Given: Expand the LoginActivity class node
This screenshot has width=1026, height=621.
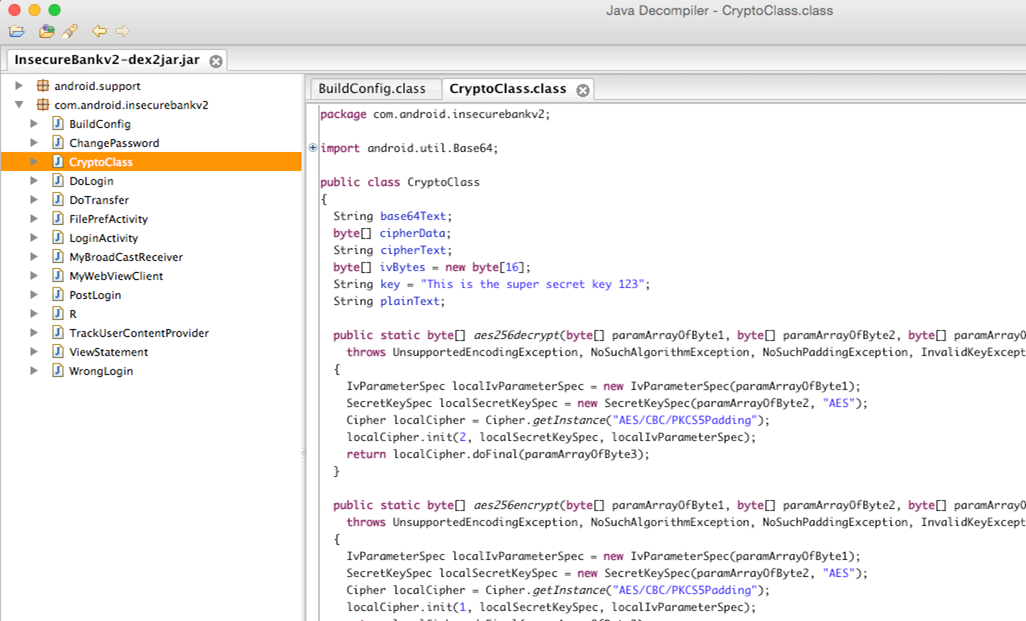Looking at the screenshot, I should click(x=34, y=238).
